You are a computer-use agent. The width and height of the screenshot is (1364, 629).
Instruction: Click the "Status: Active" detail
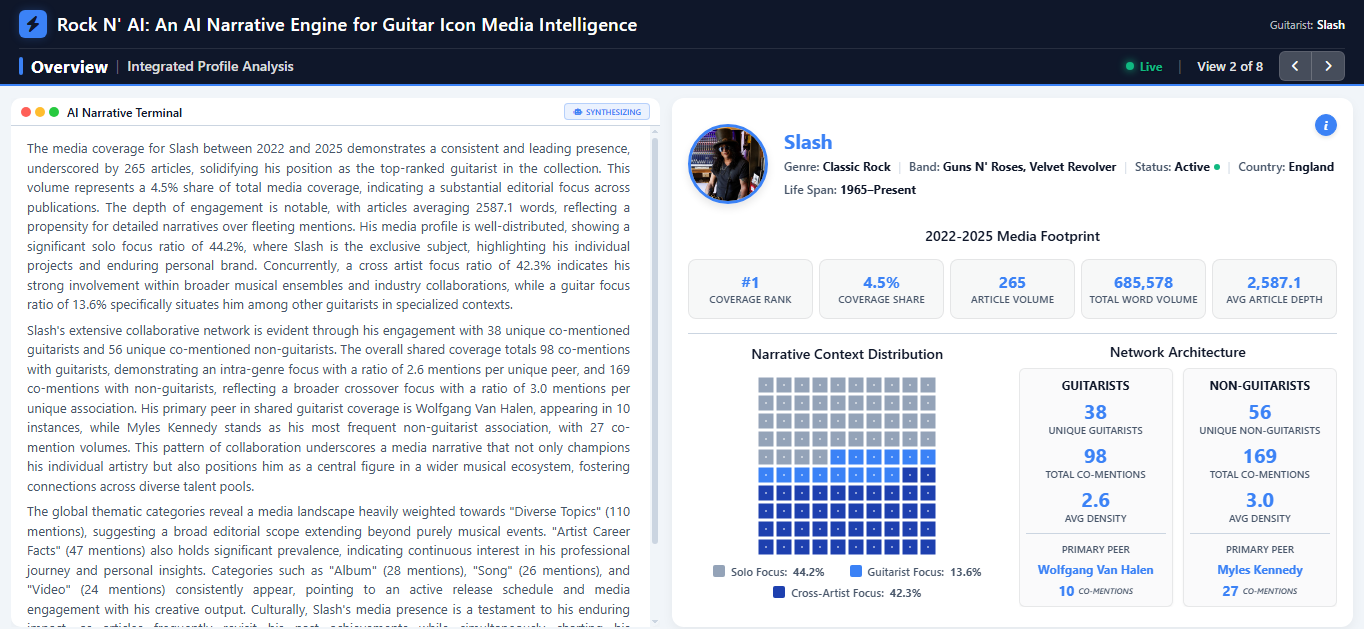[1177, 167]
